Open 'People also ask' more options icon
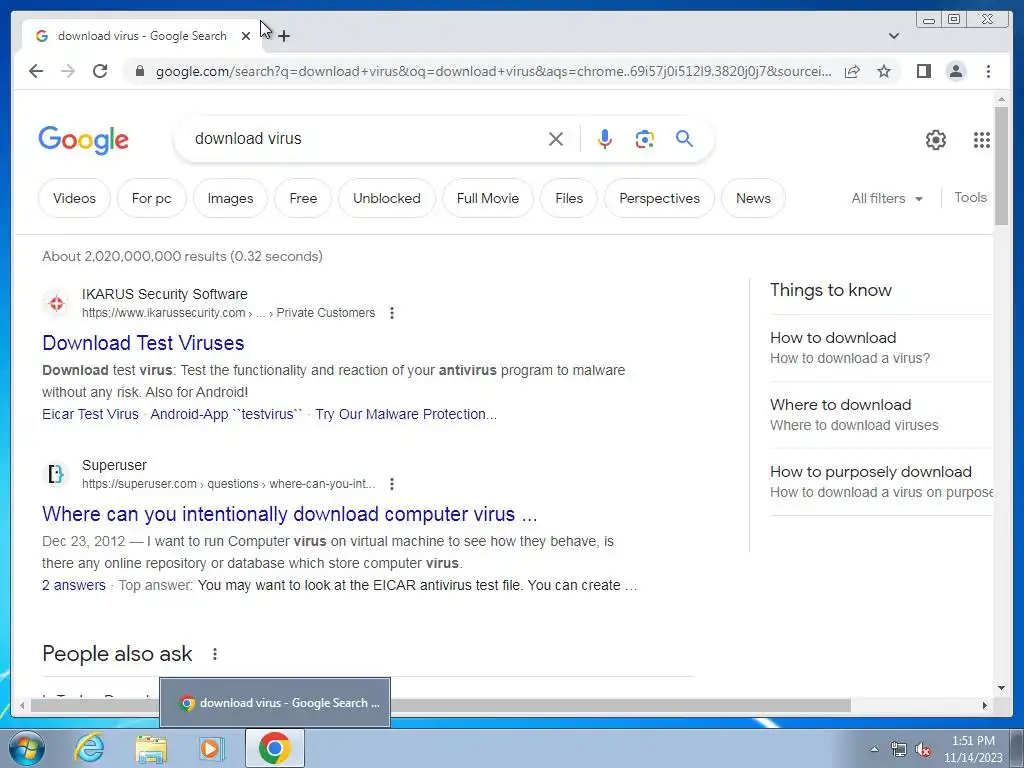Screen dimensions: 1024x768 click(215, 654)
